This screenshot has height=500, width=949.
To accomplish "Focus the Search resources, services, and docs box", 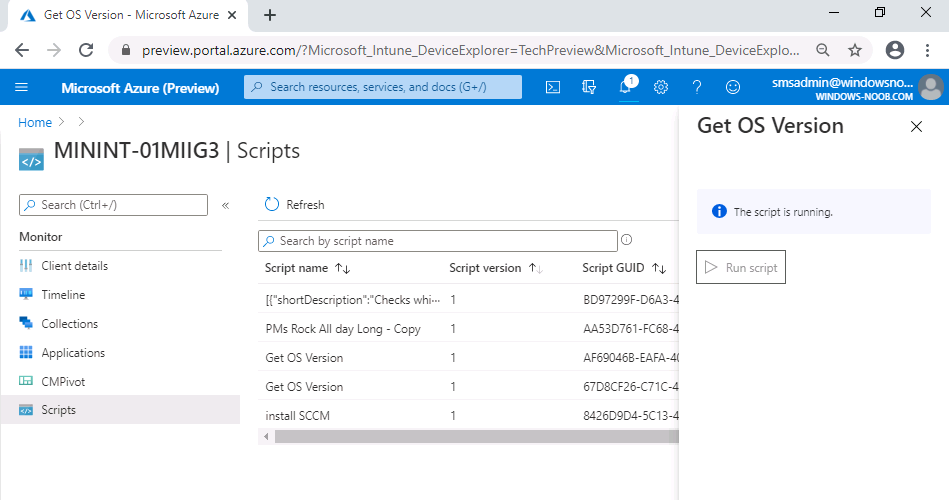I will [x=383, y=87].
